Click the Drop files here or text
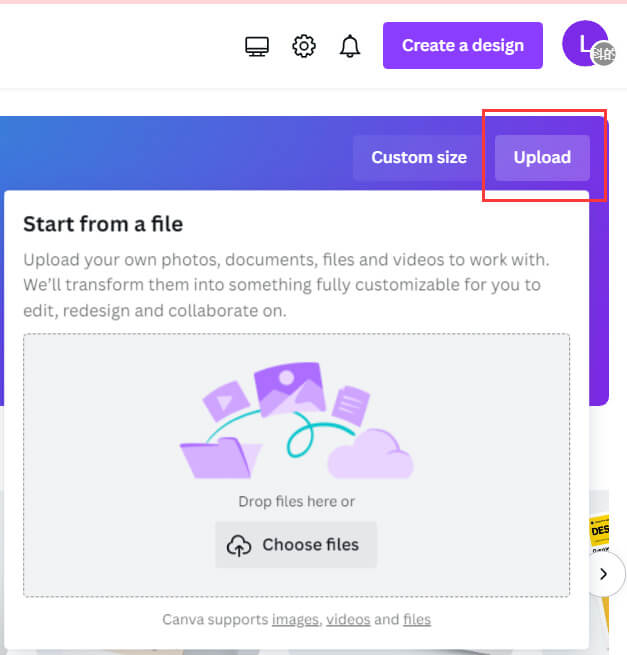Image resolution: width=627 pixels, height=655 pixels. [297, 501]
